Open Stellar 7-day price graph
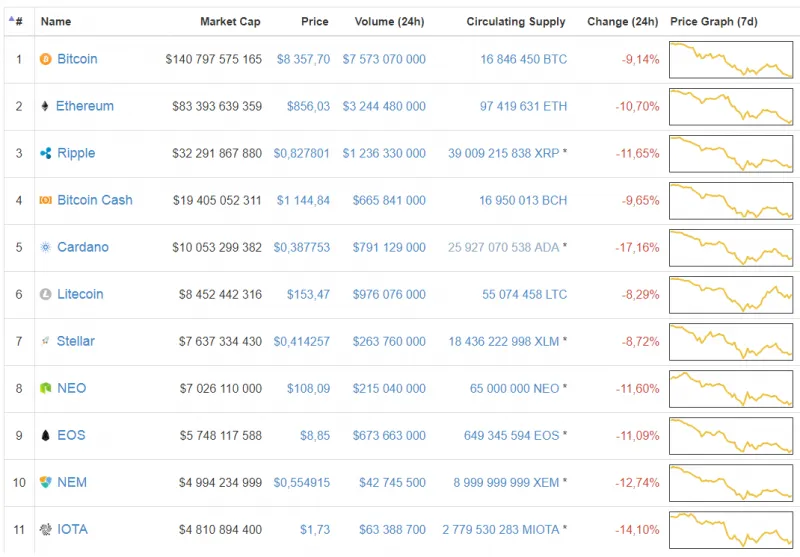This screenshot has height=557, width=800. point(731,342)
